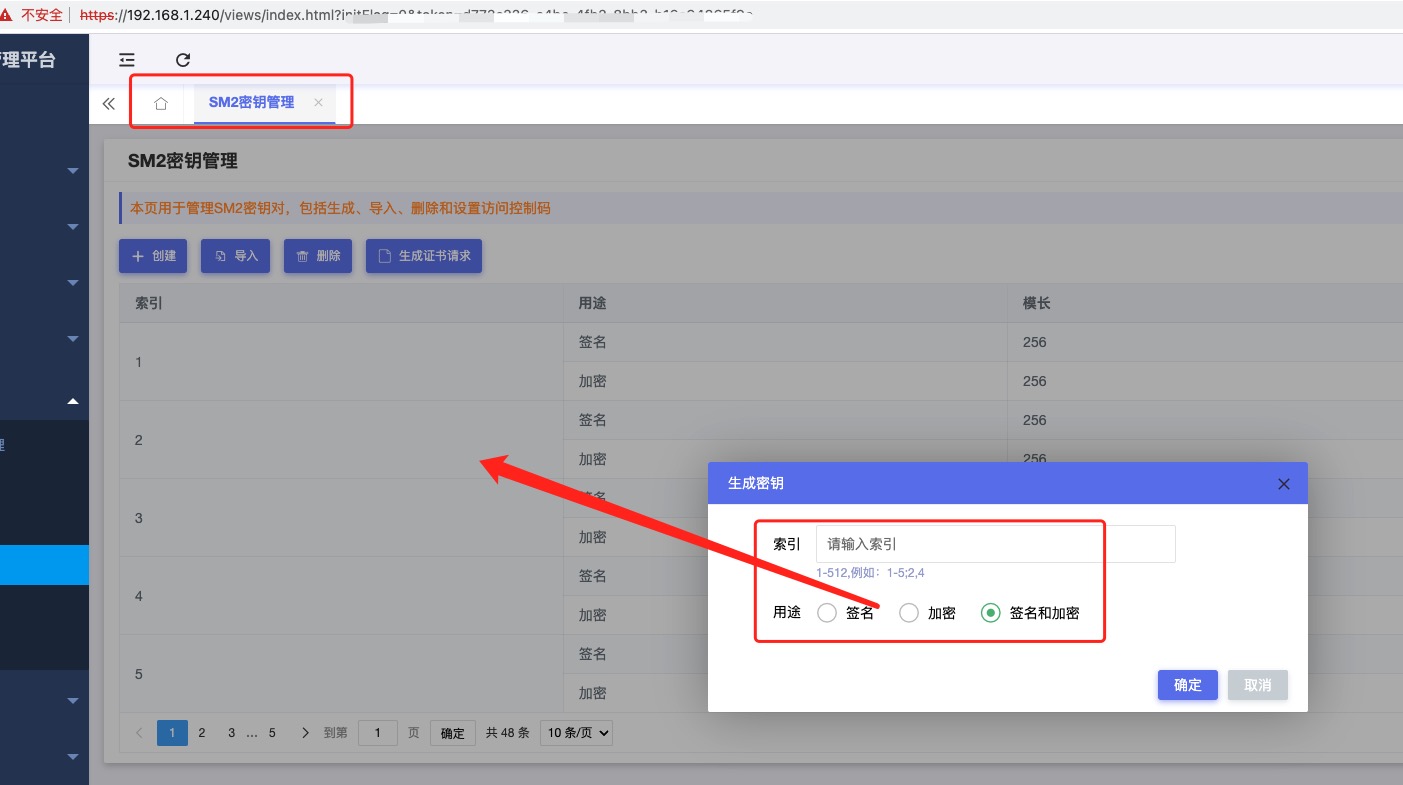Open the home tab icon
Viewport: 1403px width, 785px height.
161,103
